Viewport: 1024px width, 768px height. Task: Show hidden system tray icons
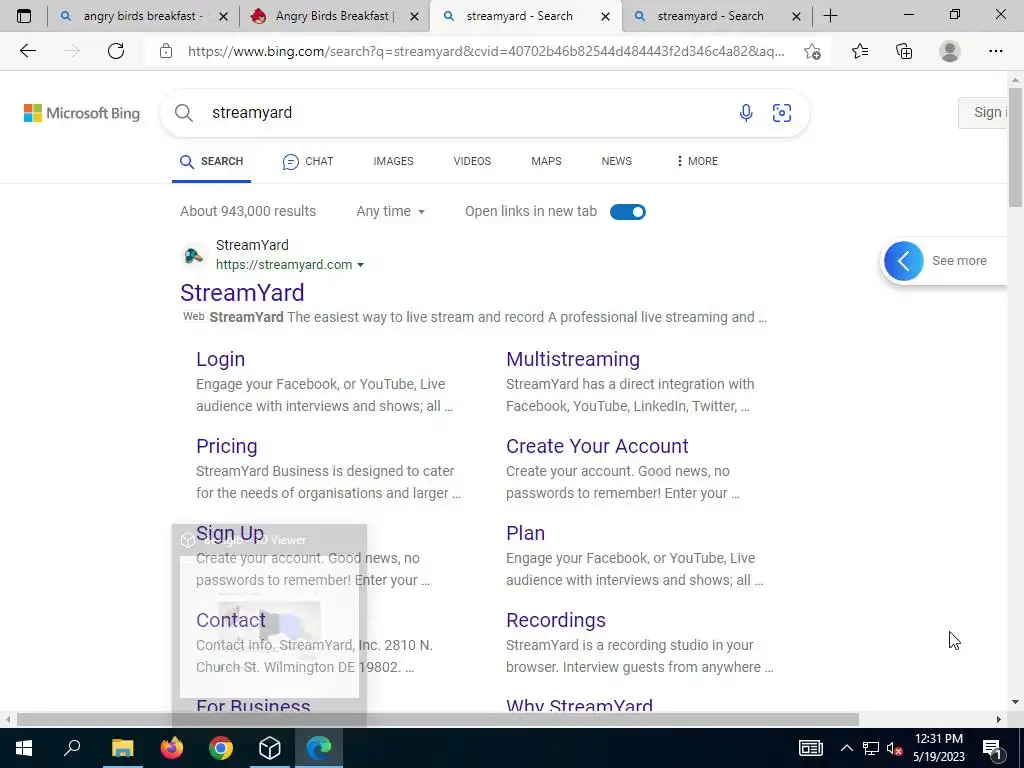846,748
